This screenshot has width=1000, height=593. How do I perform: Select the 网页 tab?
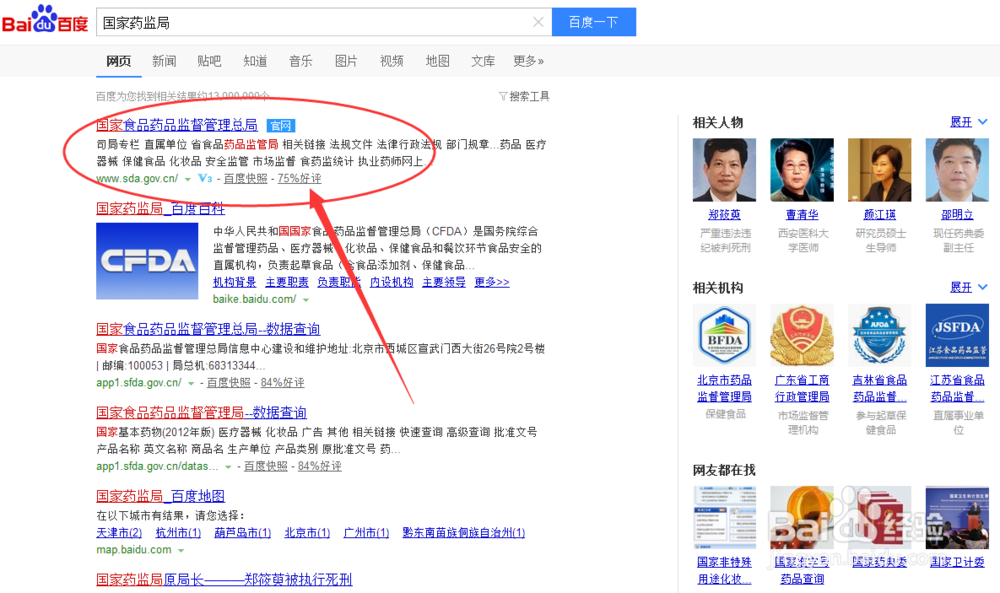tap(119, 61)
